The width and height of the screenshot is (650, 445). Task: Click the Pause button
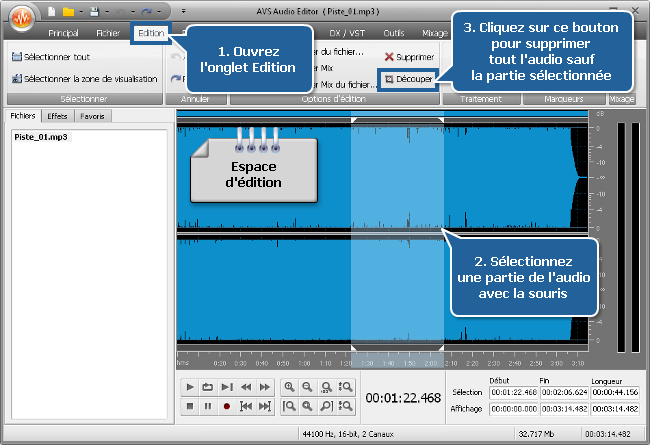tap(208, 406)
